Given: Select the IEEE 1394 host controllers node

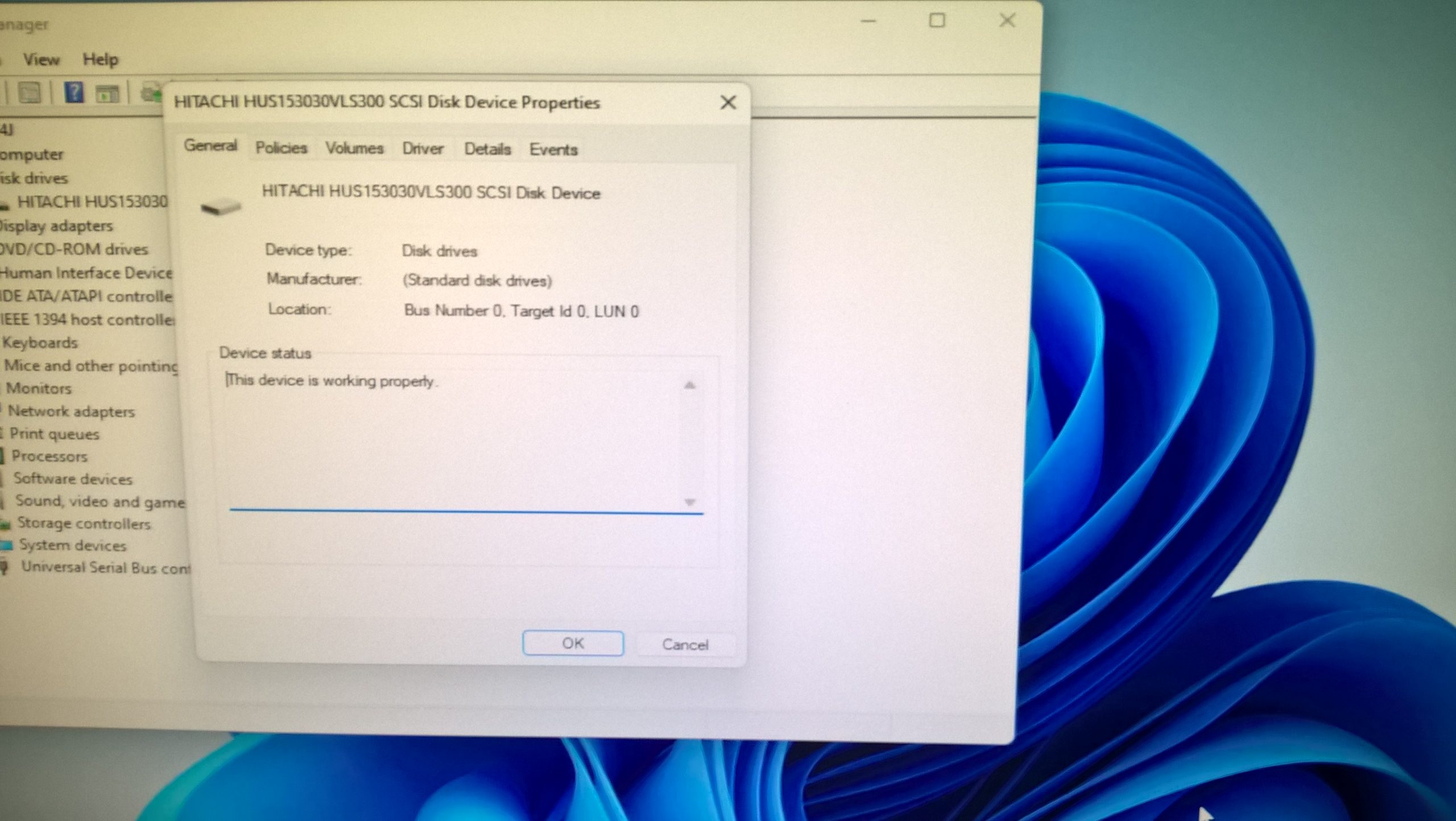Looking at the screenshot, I should coord(87,320).
